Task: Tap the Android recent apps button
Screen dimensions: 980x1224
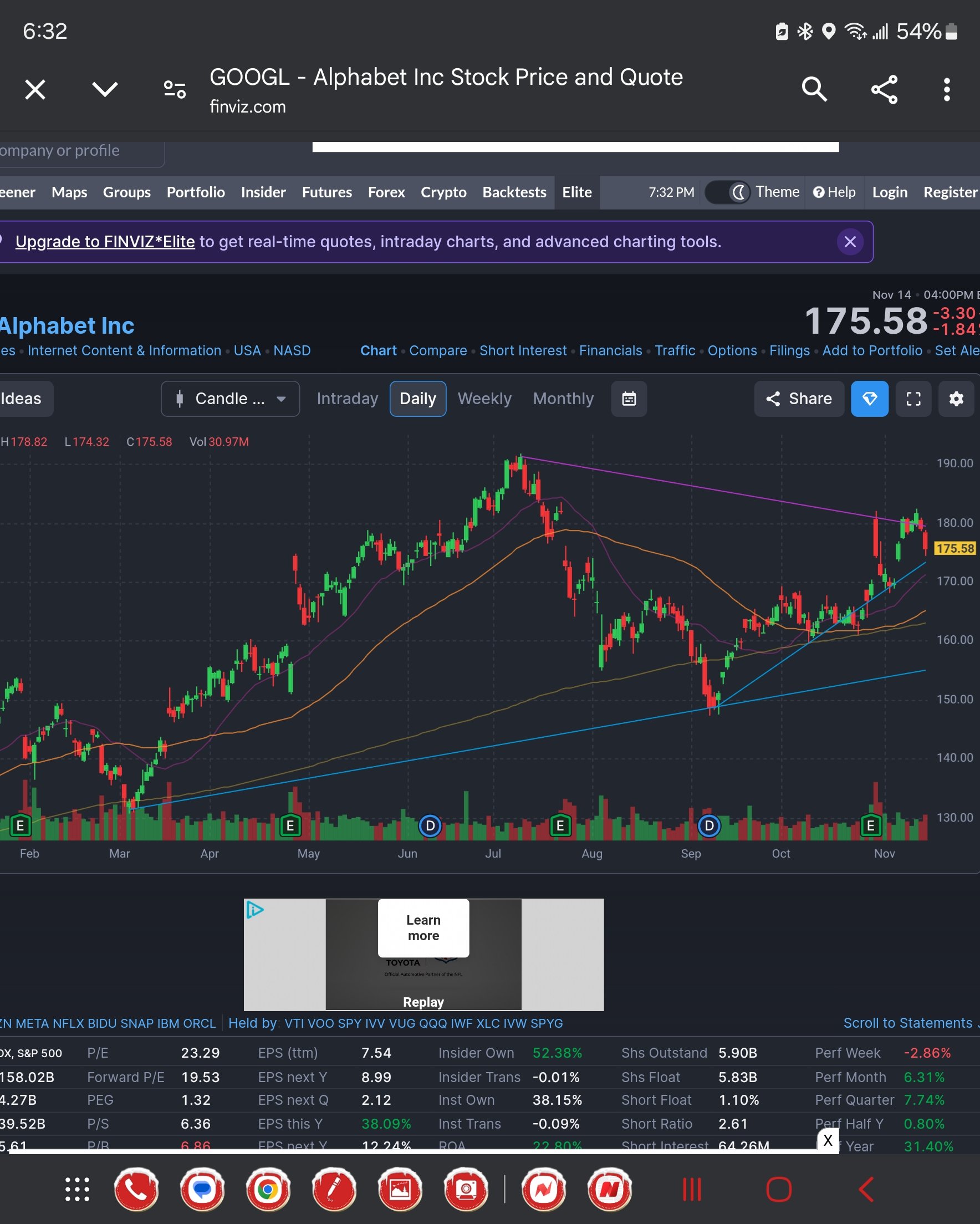Action: (x=692, y=1190)
